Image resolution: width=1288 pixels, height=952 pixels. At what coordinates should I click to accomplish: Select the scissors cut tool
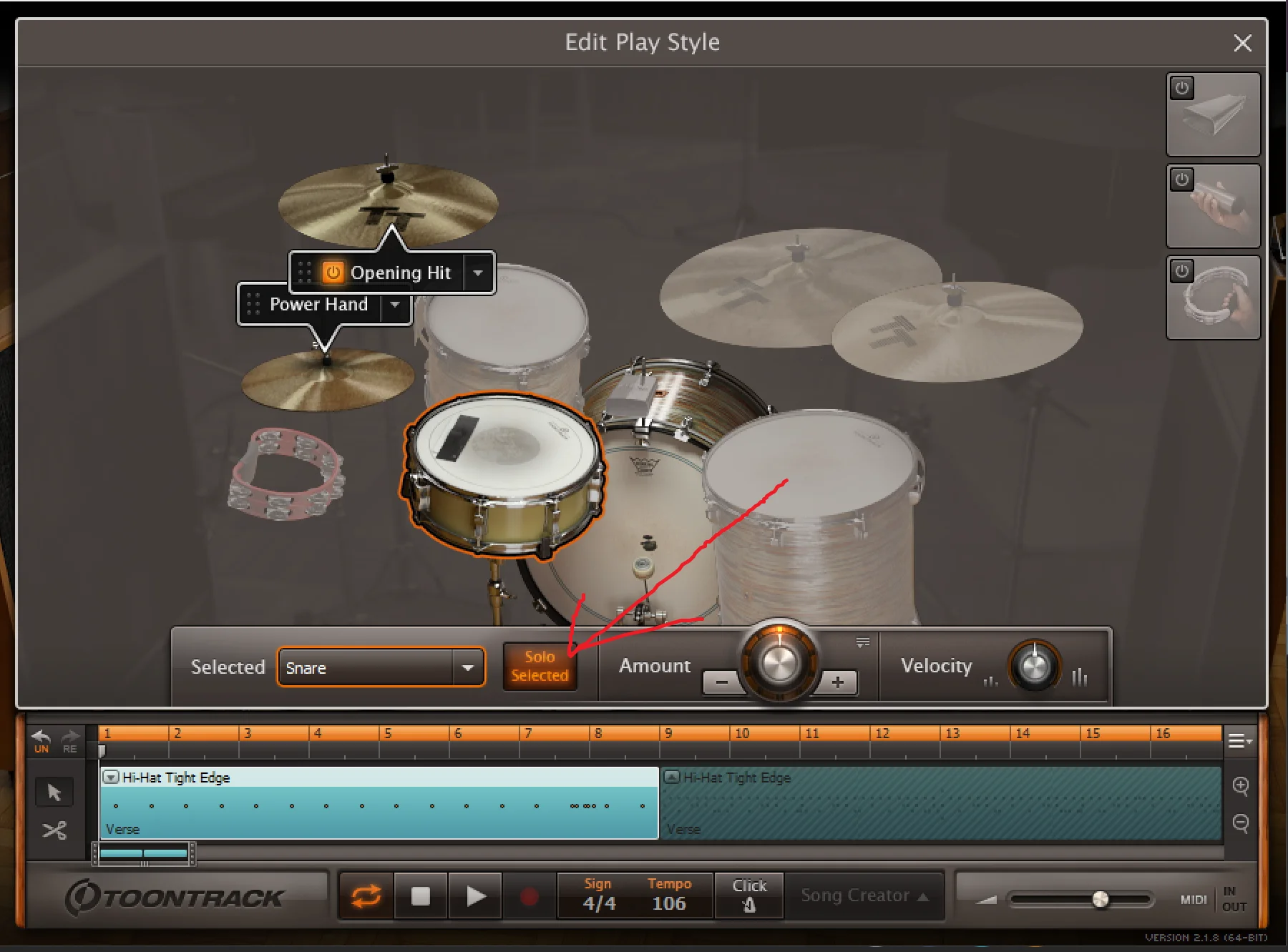(54, 830)
